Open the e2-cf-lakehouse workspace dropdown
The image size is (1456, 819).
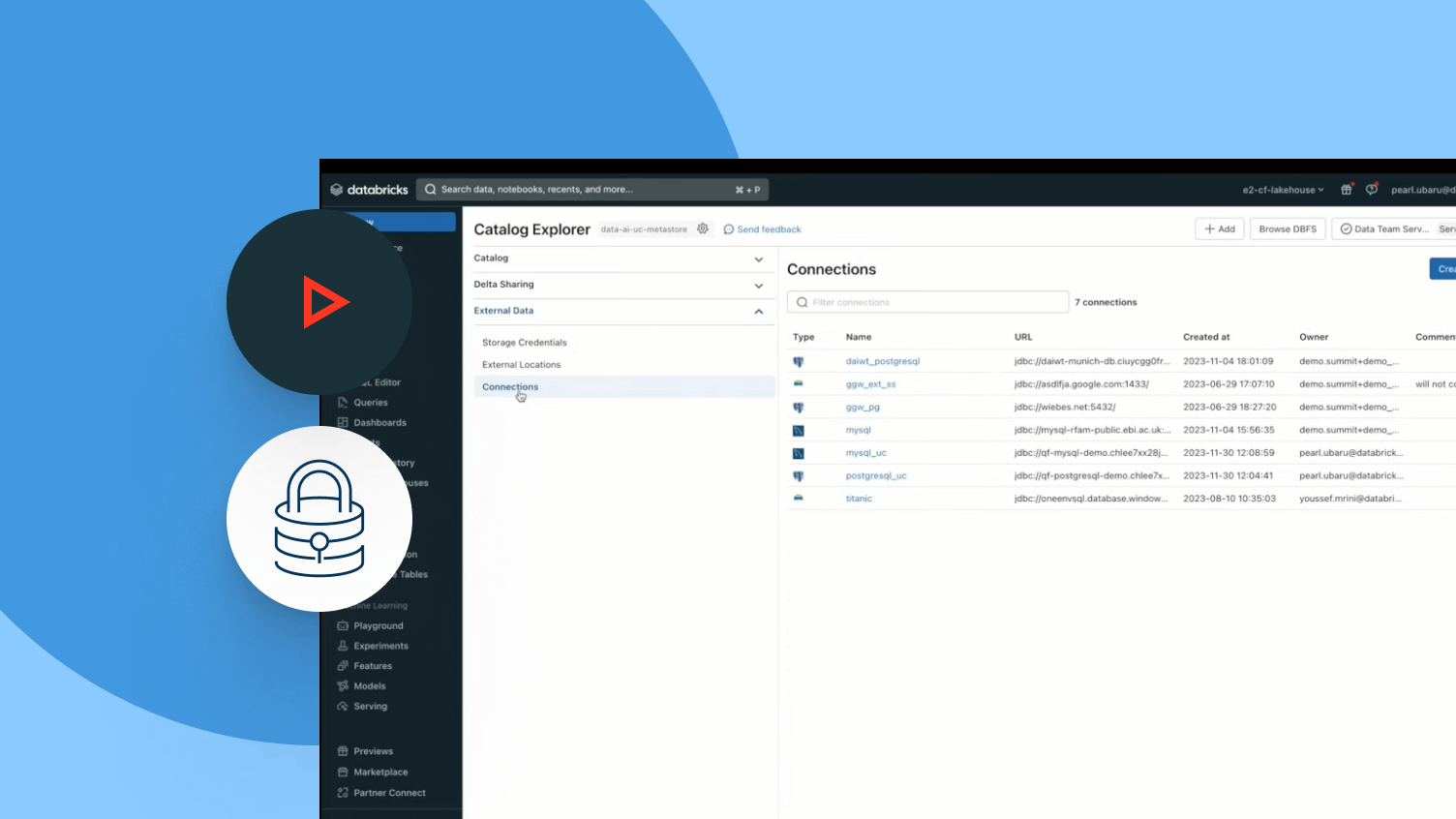coord(1283,190)
